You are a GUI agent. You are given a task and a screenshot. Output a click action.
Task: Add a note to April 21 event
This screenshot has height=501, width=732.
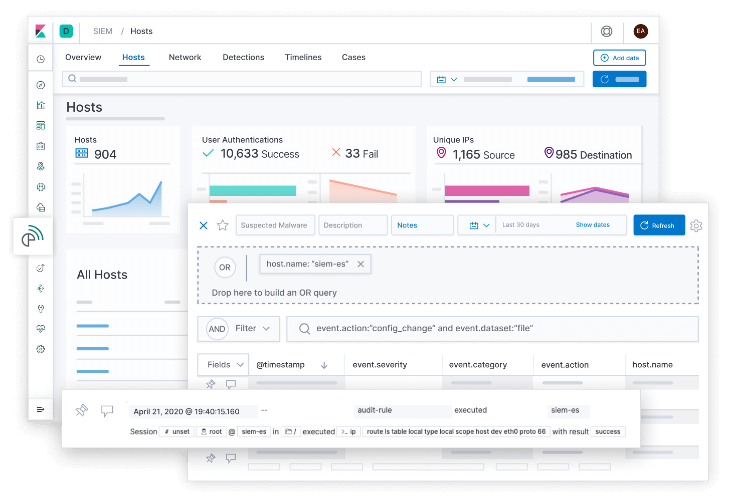coord(107,411)
